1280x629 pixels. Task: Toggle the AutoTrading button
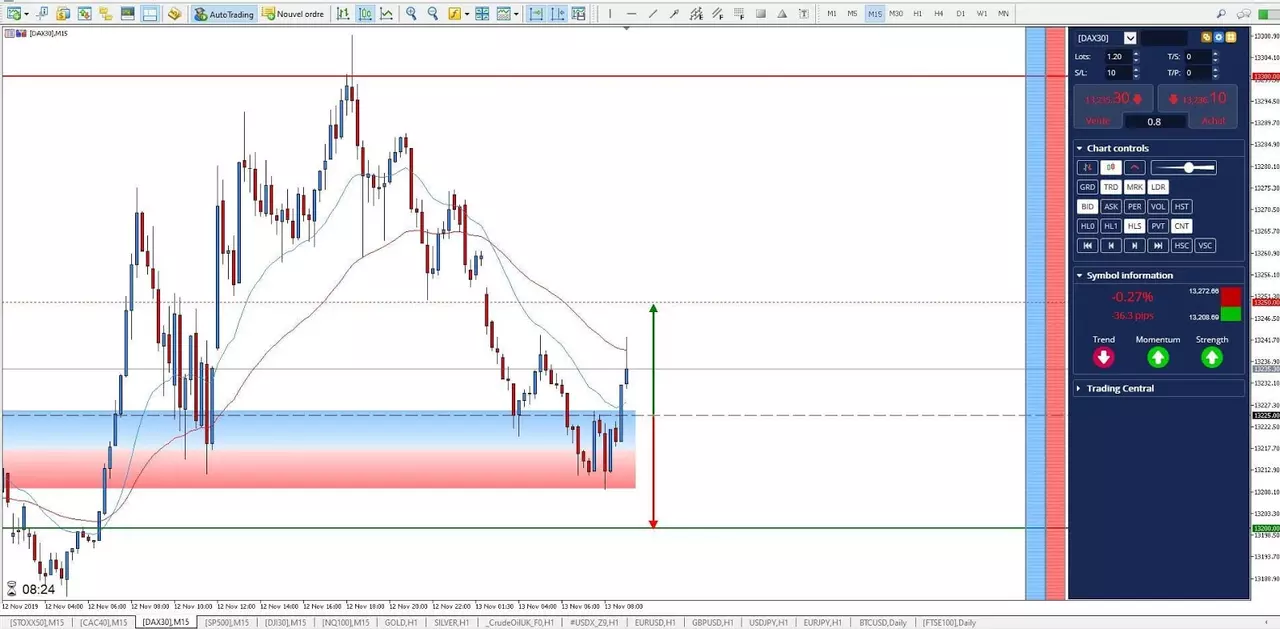point(223,14)
